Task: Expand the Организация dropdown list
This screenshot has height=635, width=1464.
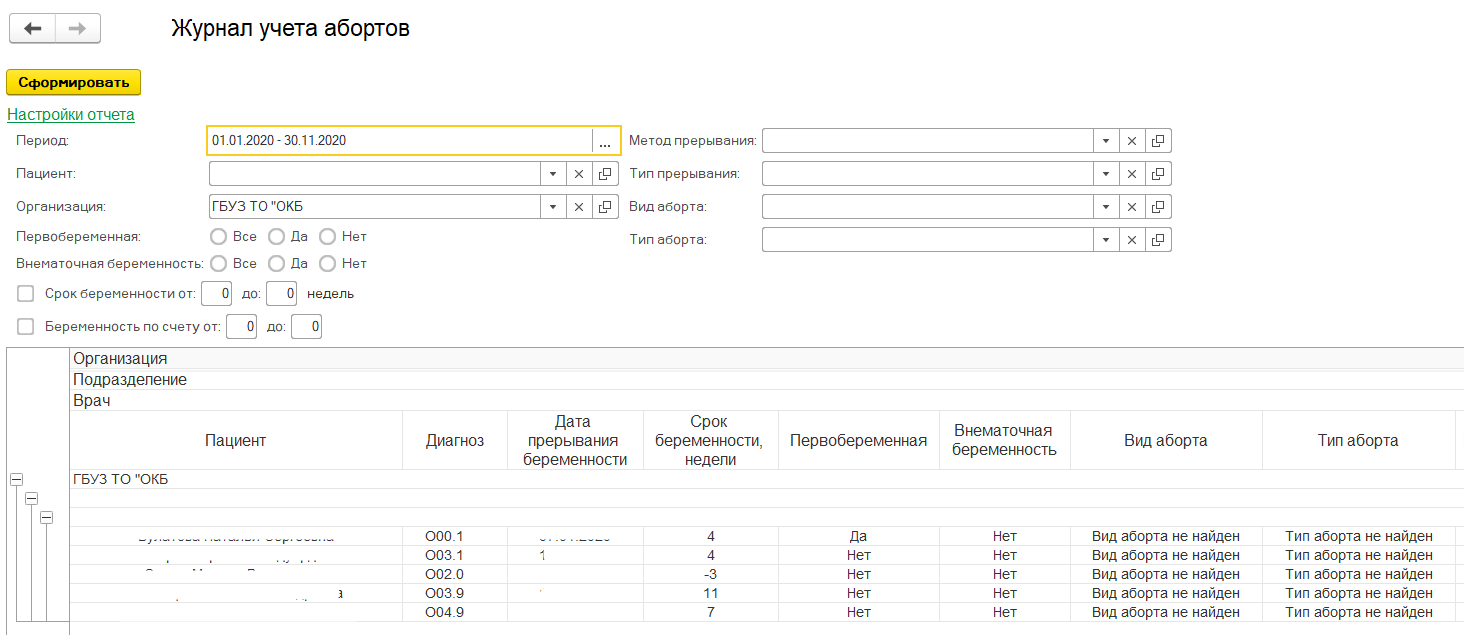Action: tap(553, 207)
